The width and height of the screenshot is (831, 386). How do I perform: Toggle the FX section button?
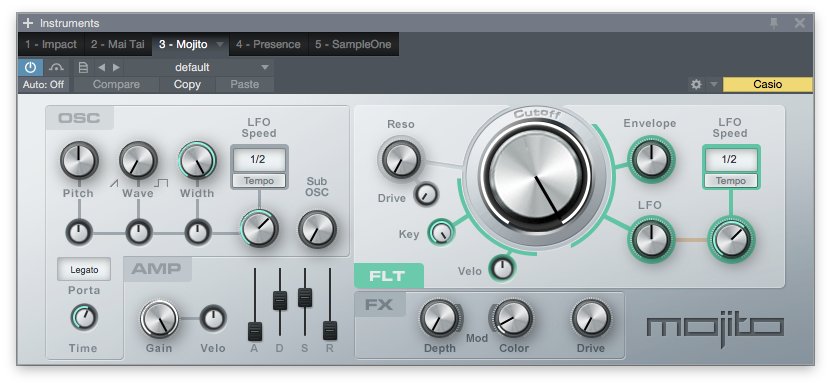(x=380, y=304)
